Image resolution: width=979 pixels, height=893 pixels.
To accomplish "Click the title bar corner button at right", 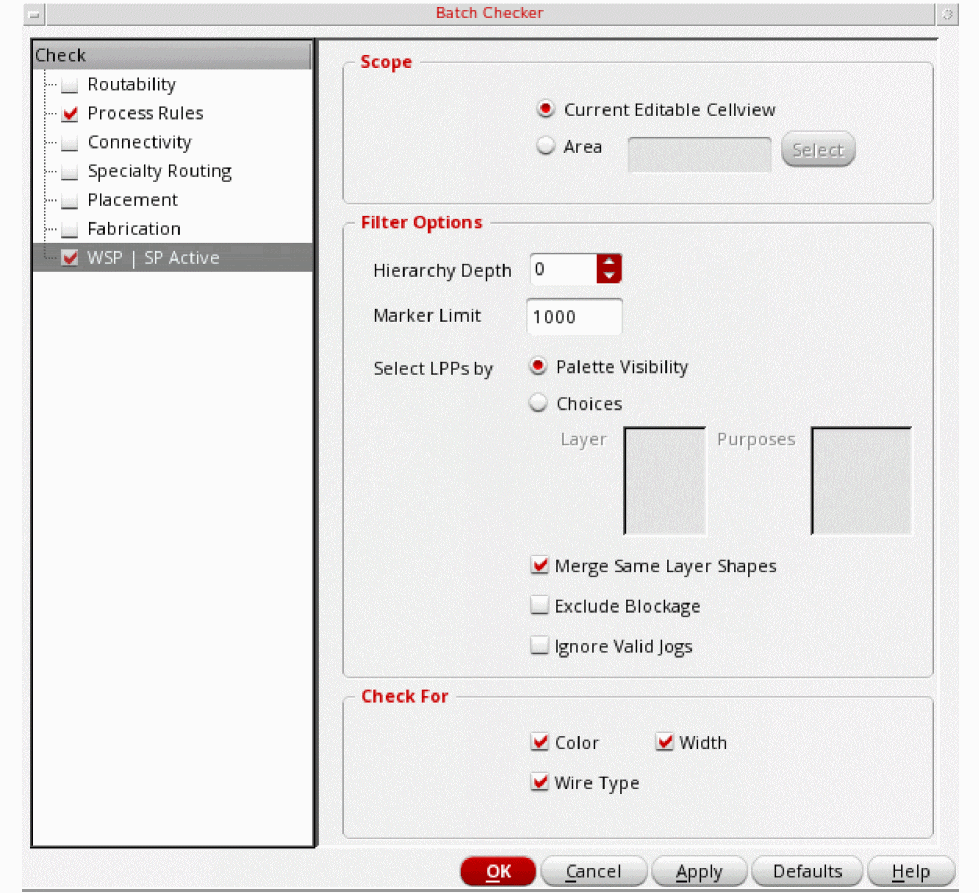I will (x=947, y=14).
